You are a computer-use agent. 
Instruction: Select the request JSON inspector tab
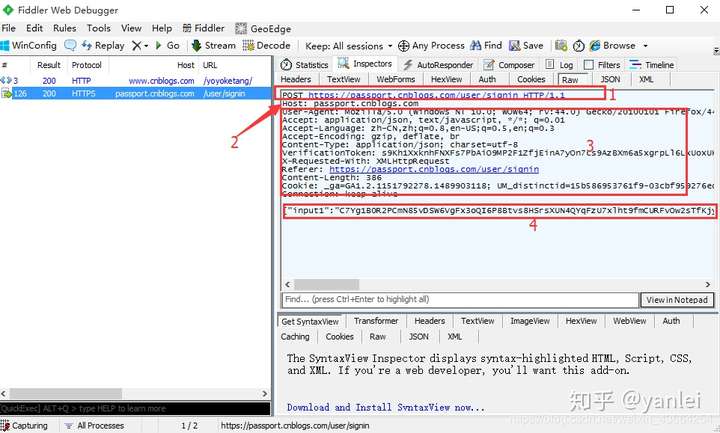(610, 79)
